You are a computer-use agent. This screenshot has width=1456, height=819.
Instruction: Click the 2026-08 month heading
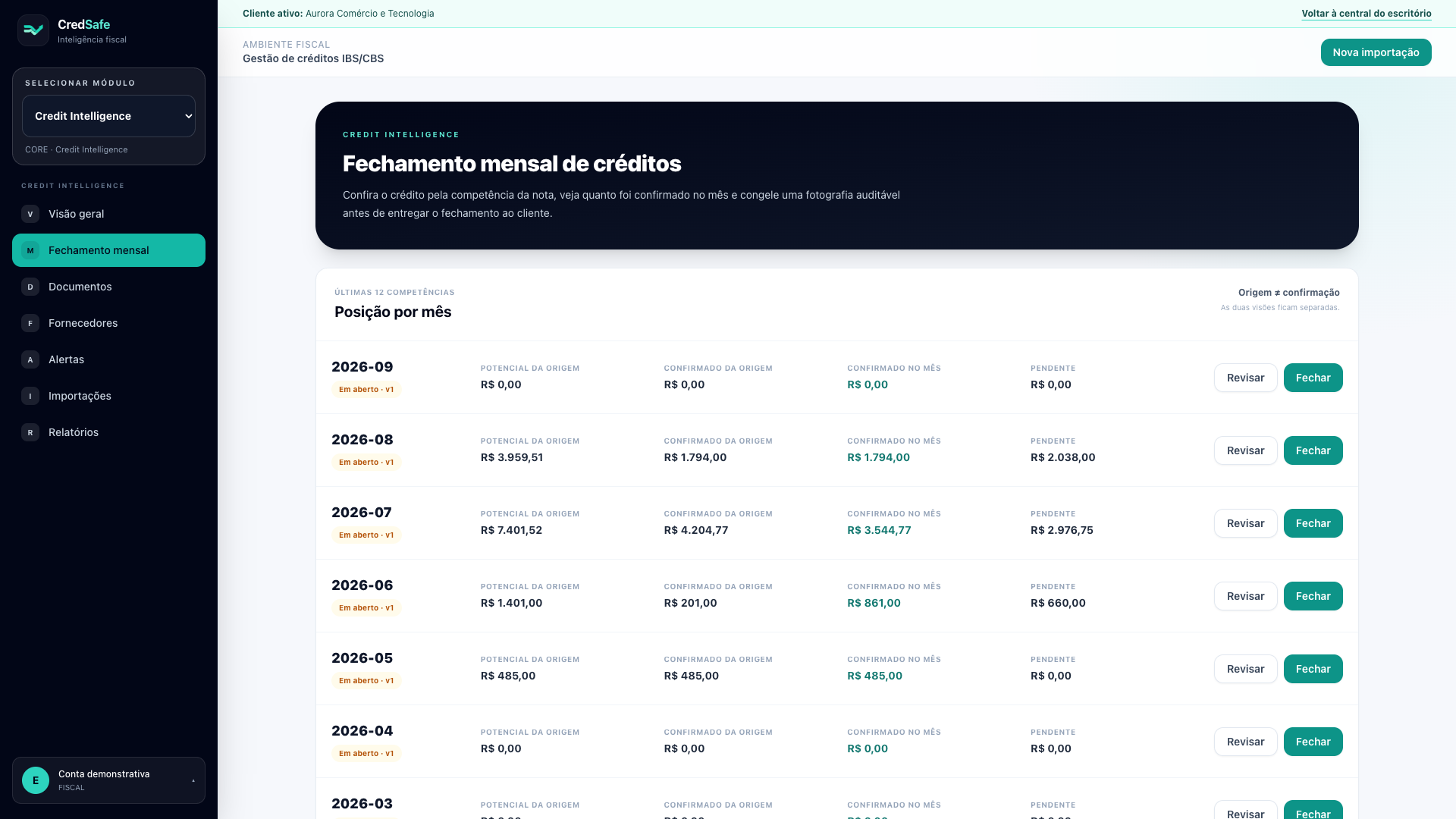[x=362, y=440]
